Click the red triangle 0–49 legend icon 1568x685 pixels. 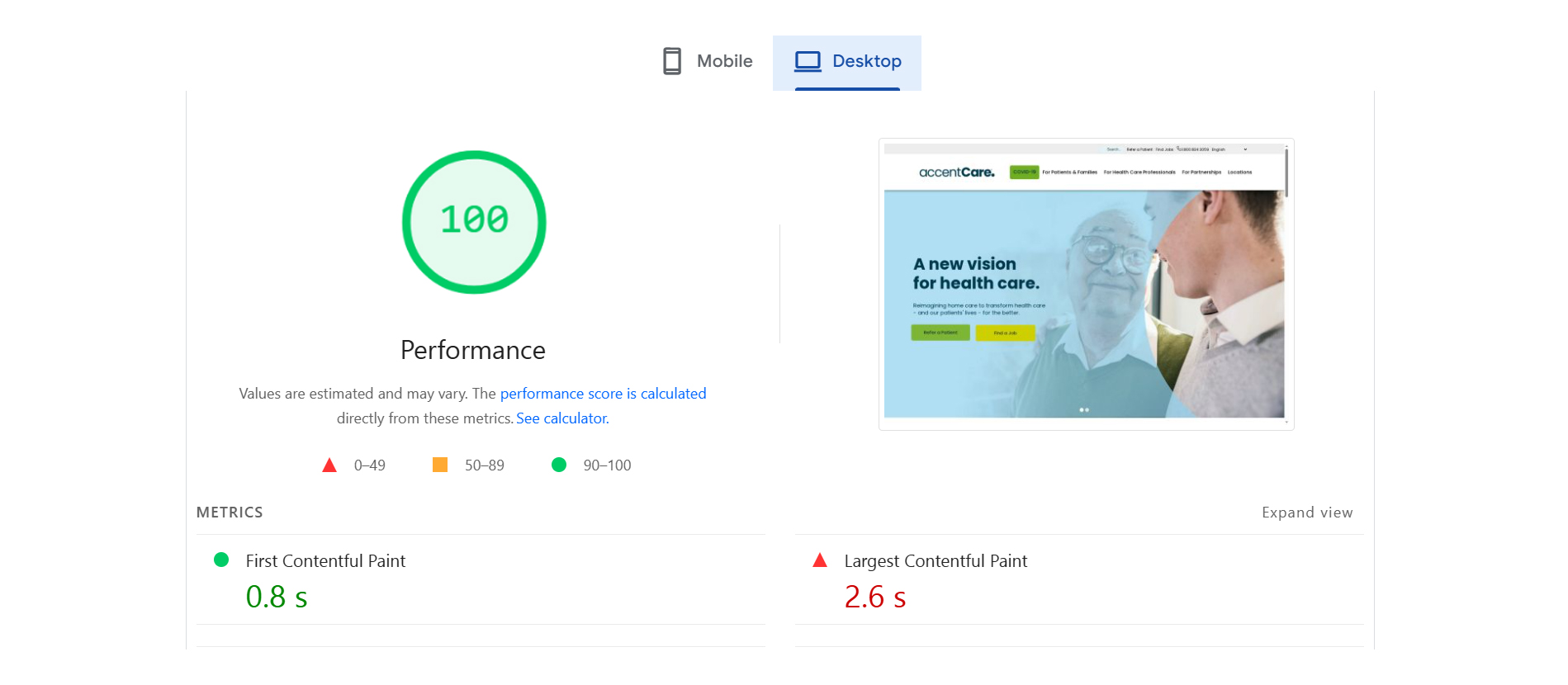point(329,465)
